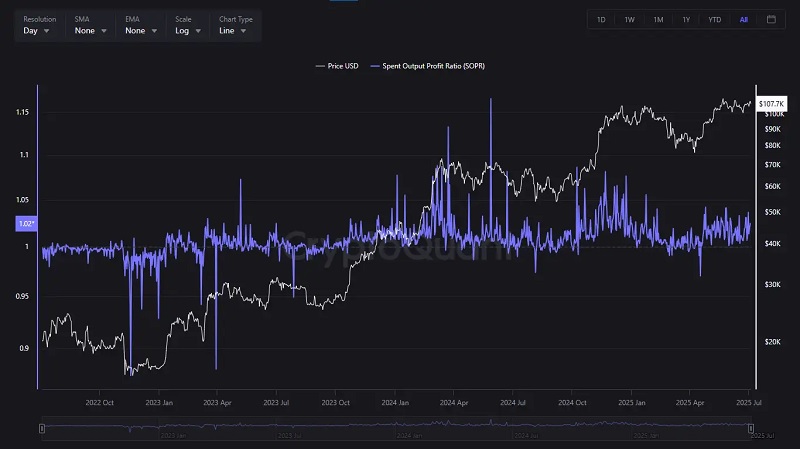Expand the SMA dropdown
This screenshot has height=449, width=800.
[90, 31]
